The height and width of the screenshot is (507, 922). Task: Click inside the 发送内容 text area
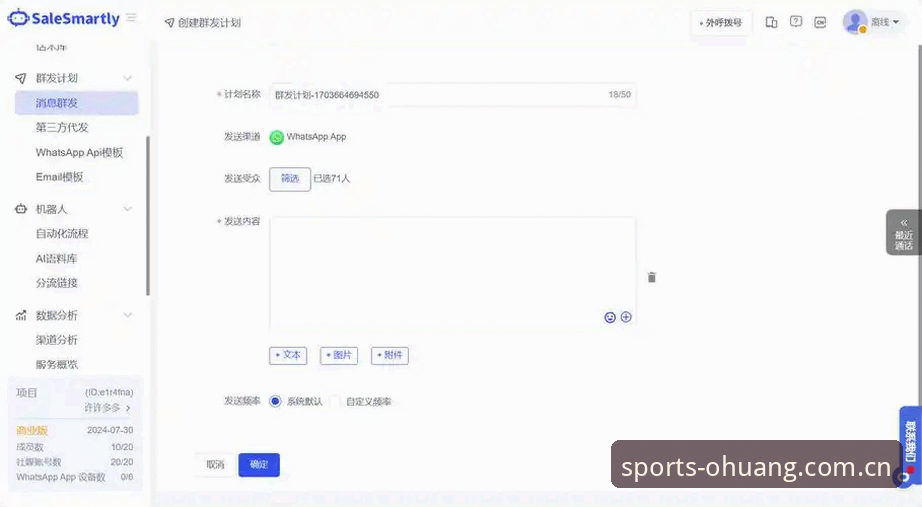coord(453,272)
